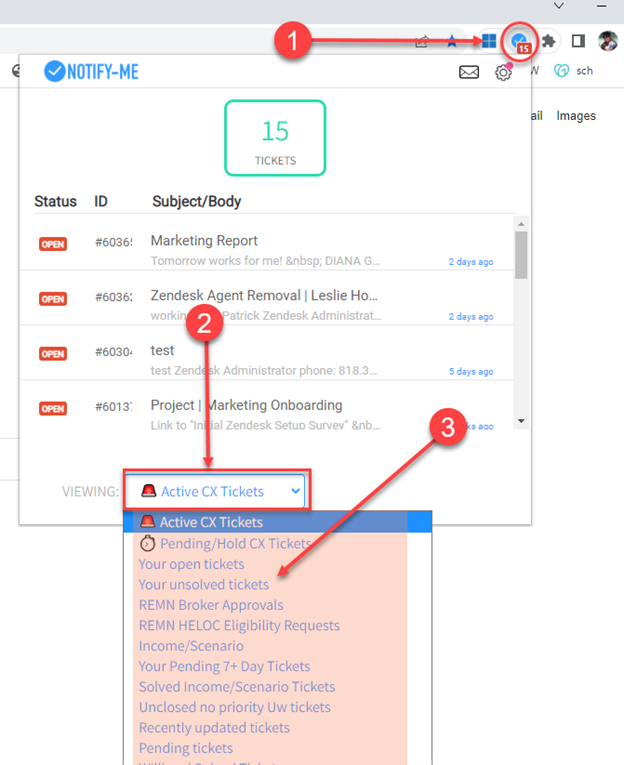
Task: Choose Unclosed no priority Uw tickets view
Action: point(278,707)
